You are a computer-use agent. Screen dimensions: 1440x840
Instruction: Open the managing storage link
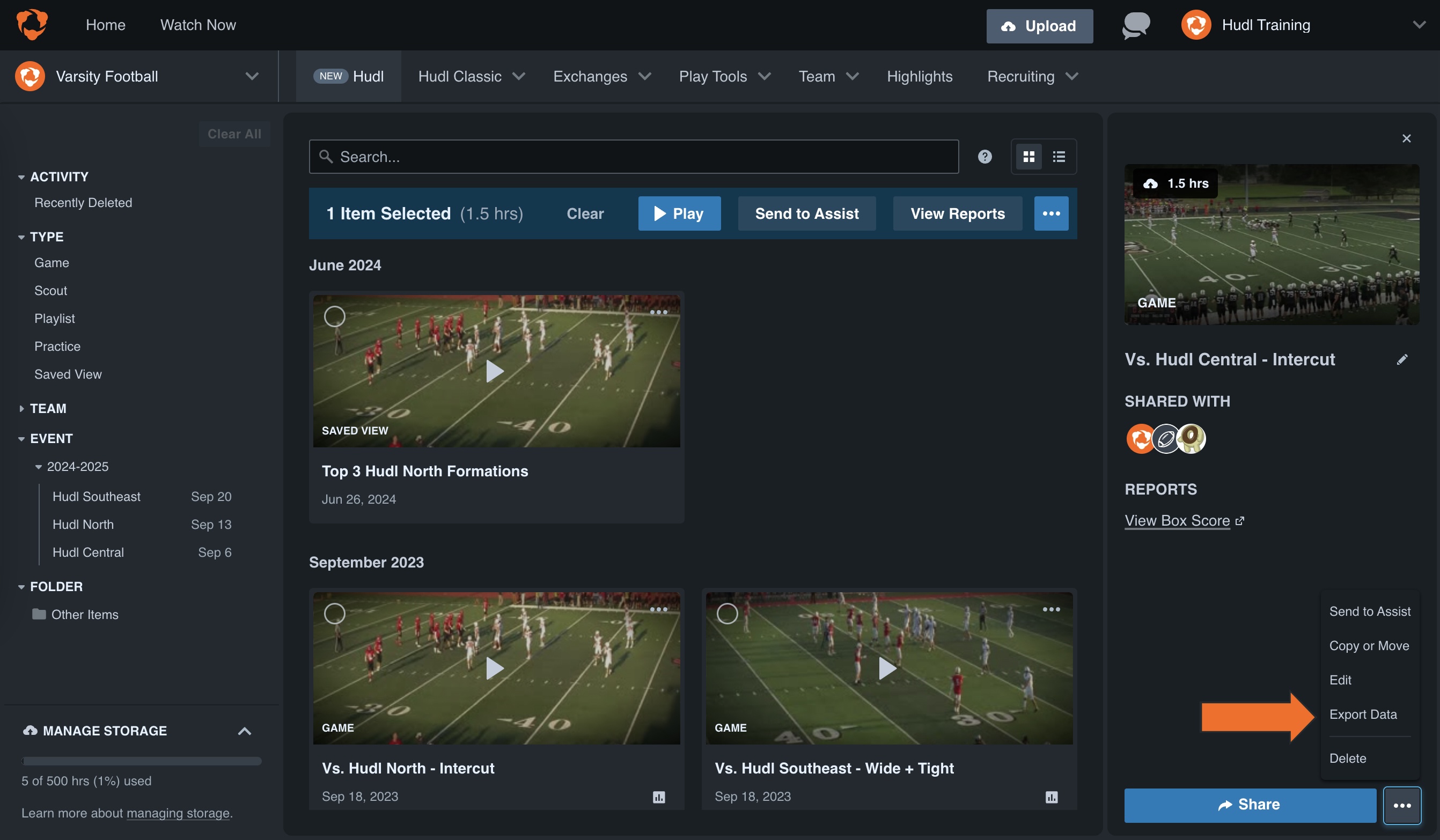point(178,813)
